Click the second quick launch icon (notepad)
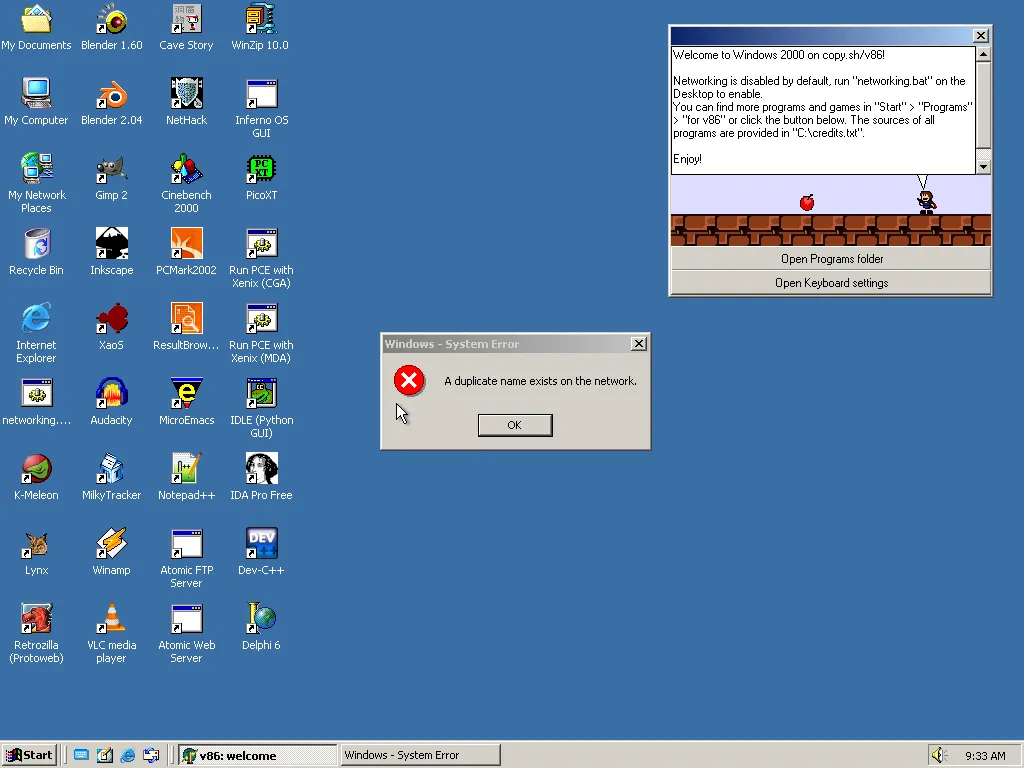Image resolution: width=1024 pixels, height=768 pixels. pyautogui.click(x=104, y=755)
